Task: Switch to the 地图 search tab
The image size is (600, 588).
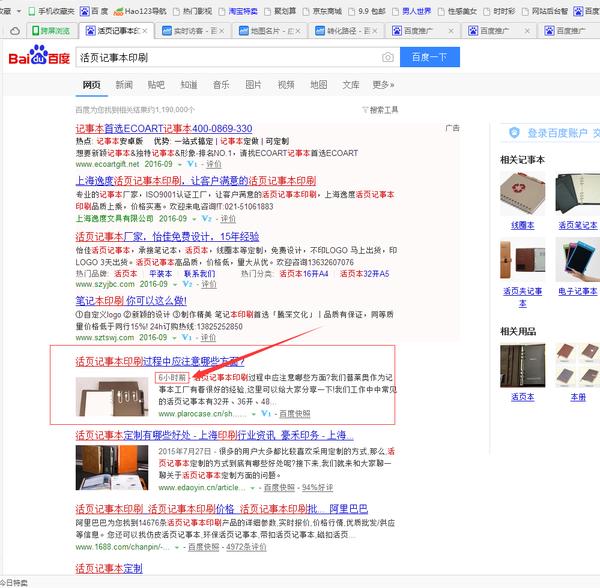Action: 318,85
